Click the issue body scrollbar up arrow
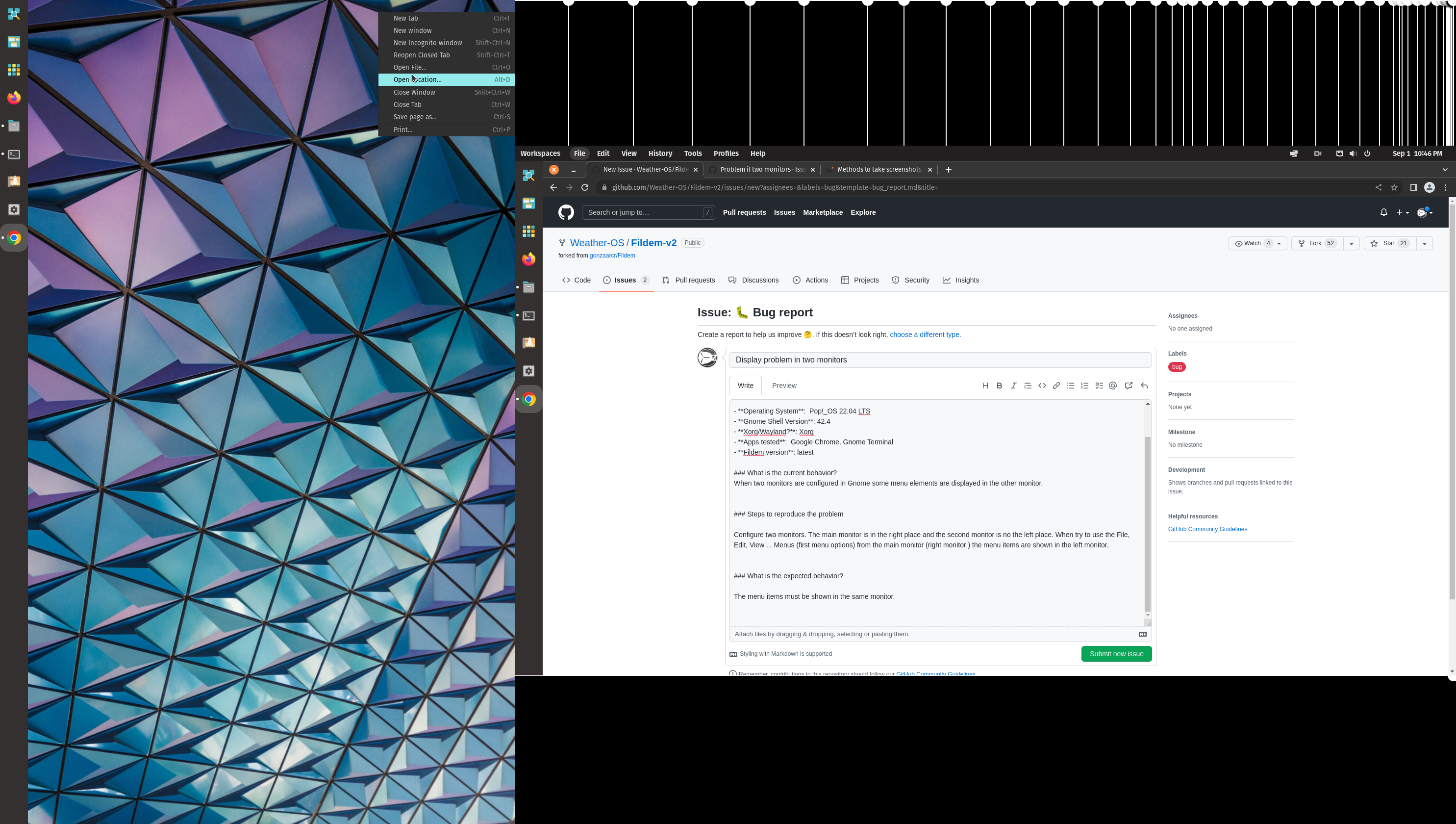Viewport: 1456px width, 824px height. (1147, 404)
